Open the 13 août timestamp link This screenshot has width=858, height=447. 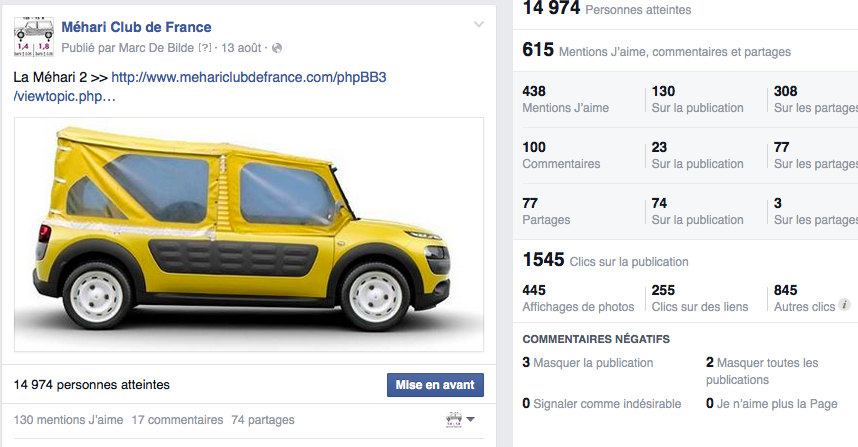coord(241,48)
